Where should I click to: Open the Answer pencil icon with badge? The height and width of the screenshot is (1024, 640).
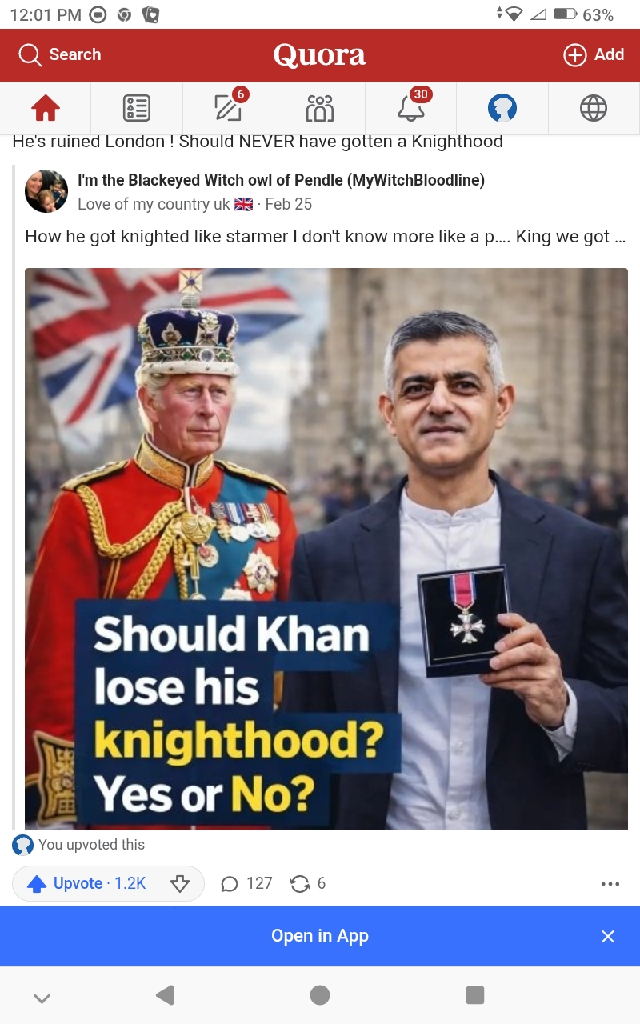click(229, 106)
